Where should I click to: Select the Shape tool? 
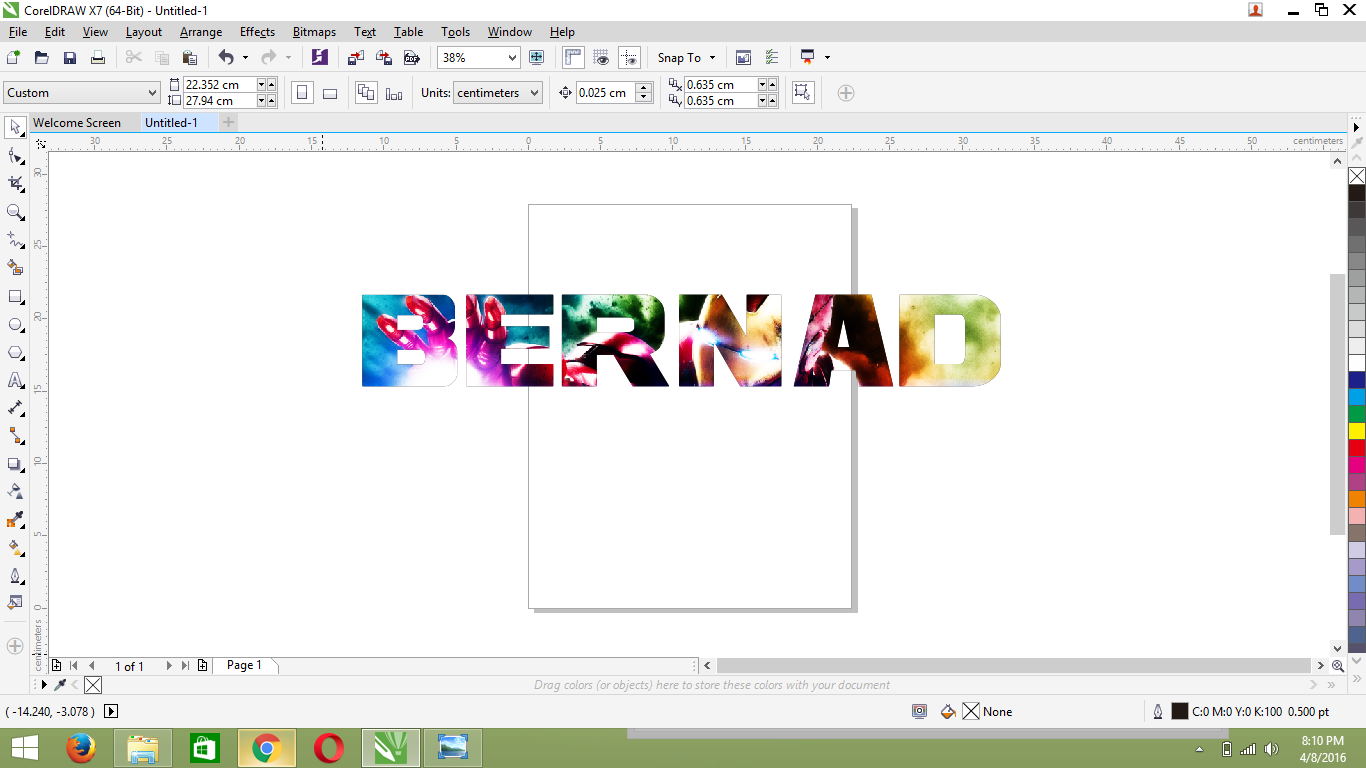point(14,156)
